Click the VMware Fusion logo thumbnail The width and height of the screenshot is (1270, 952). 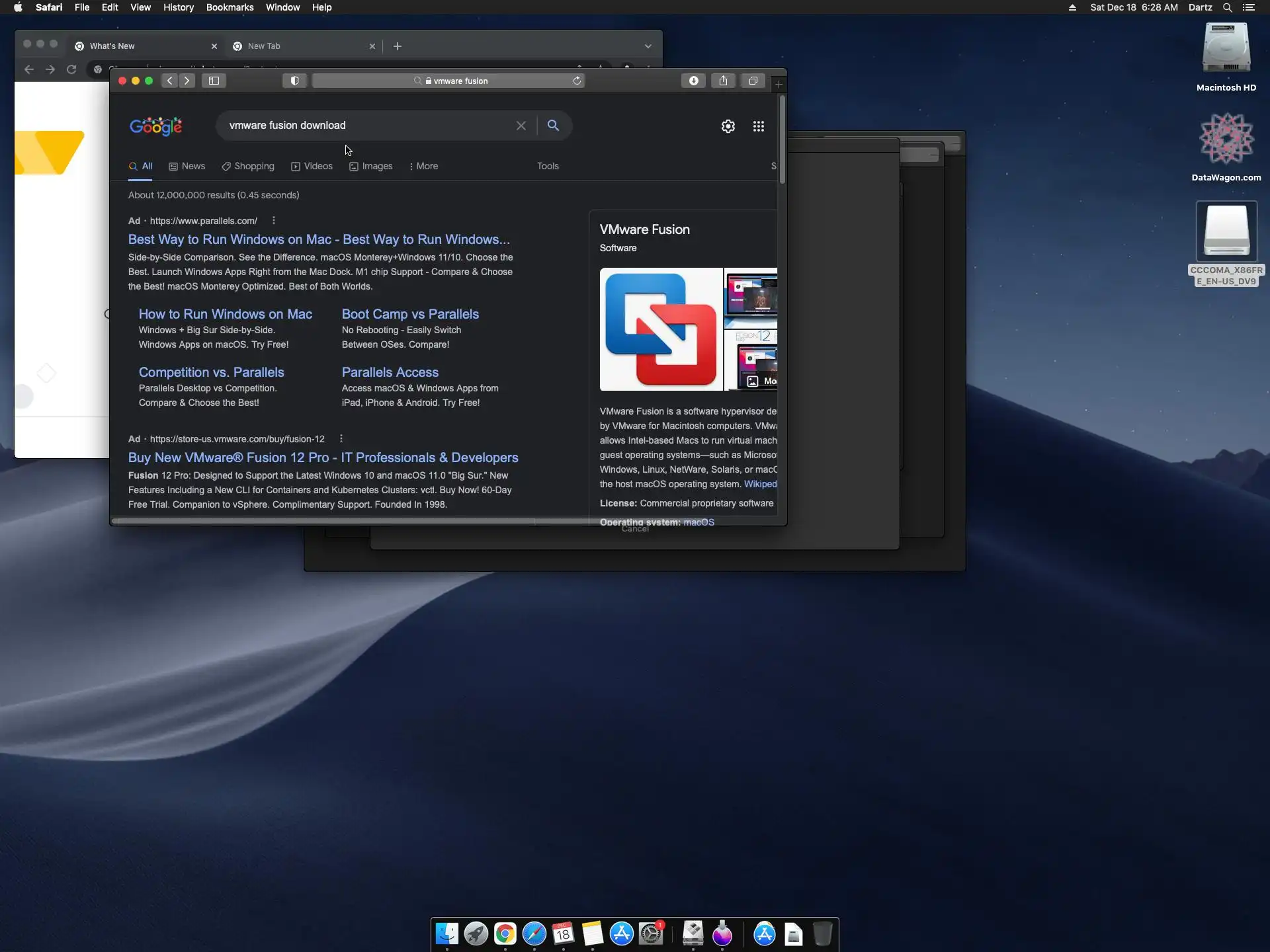tap(660, 329)
